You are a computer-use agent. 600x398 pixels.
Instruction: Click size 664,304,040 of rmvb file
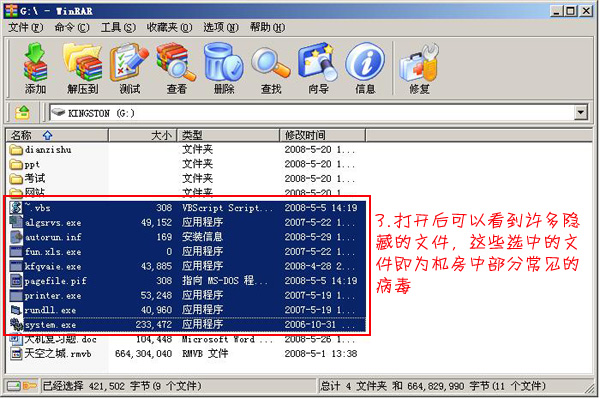tap(143, 354)
